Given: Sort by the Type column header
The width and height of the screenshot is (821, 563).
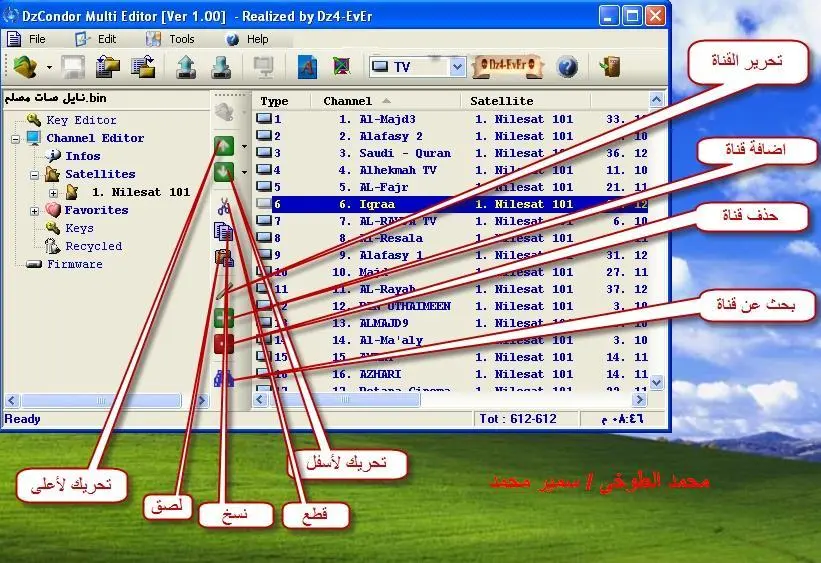Looking at the screenshot, I should [281, 101].
